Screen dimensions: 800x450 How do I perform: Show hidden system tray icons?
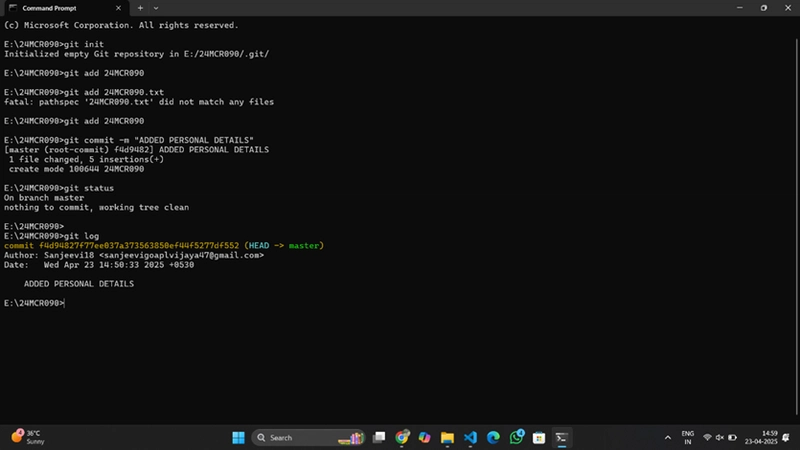[x=668, y=438]
